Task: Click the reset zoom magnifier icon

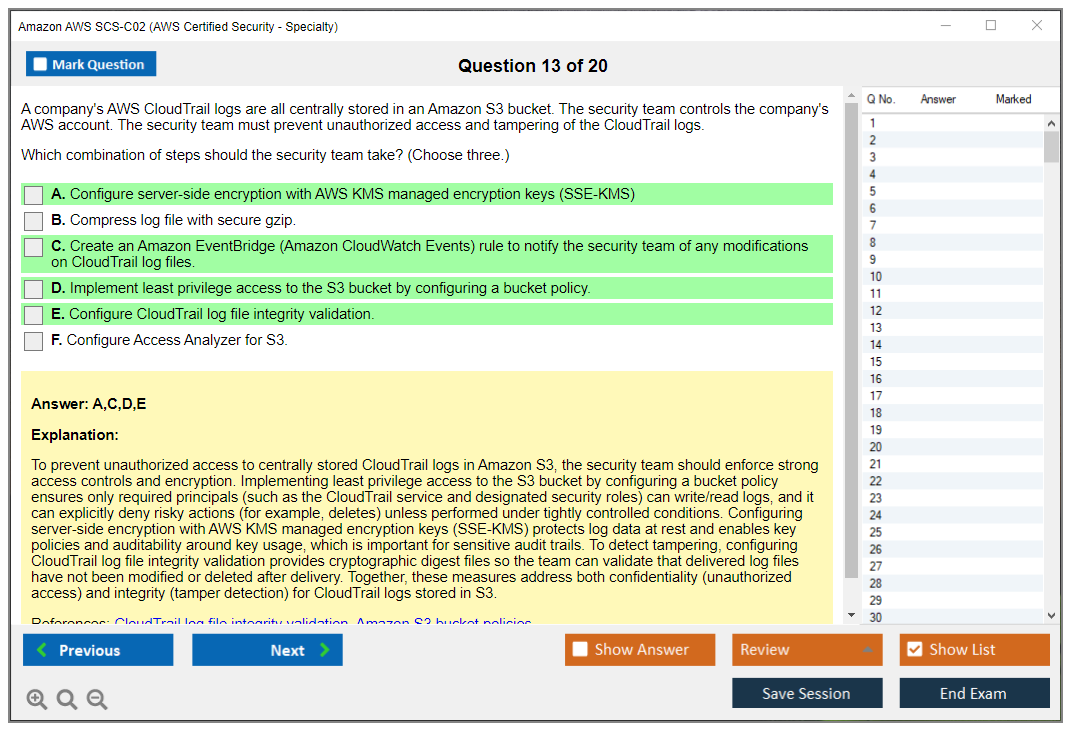Action: [x=67, y=700]
